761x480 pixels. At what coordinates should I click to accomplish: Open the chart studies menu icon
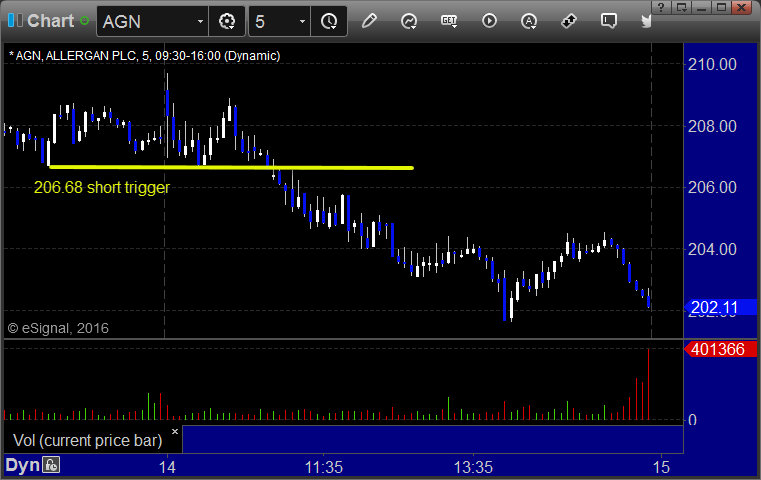point(409,21)
